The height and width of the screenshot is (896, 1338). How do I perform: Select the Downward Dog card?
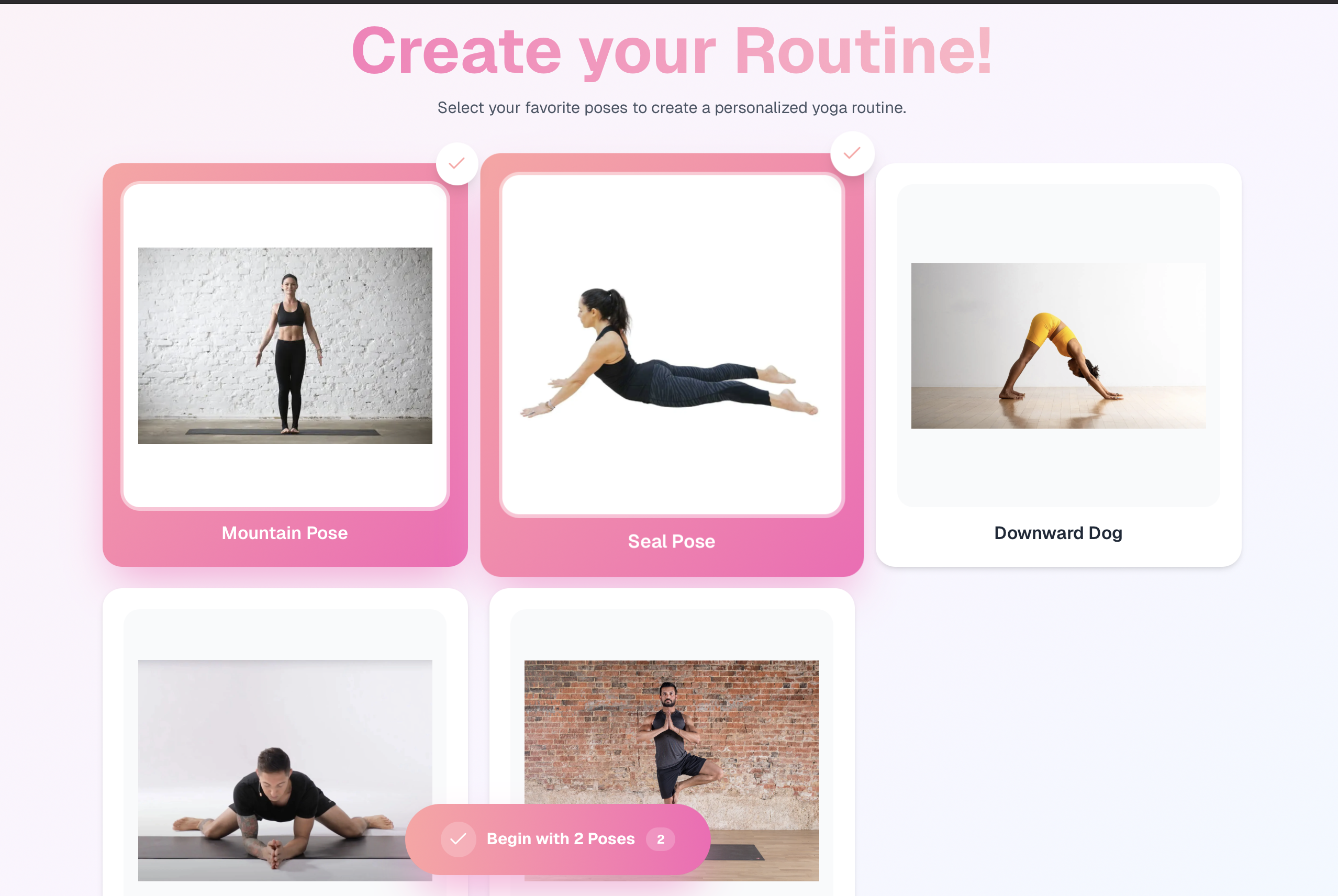coord(1058,365)
